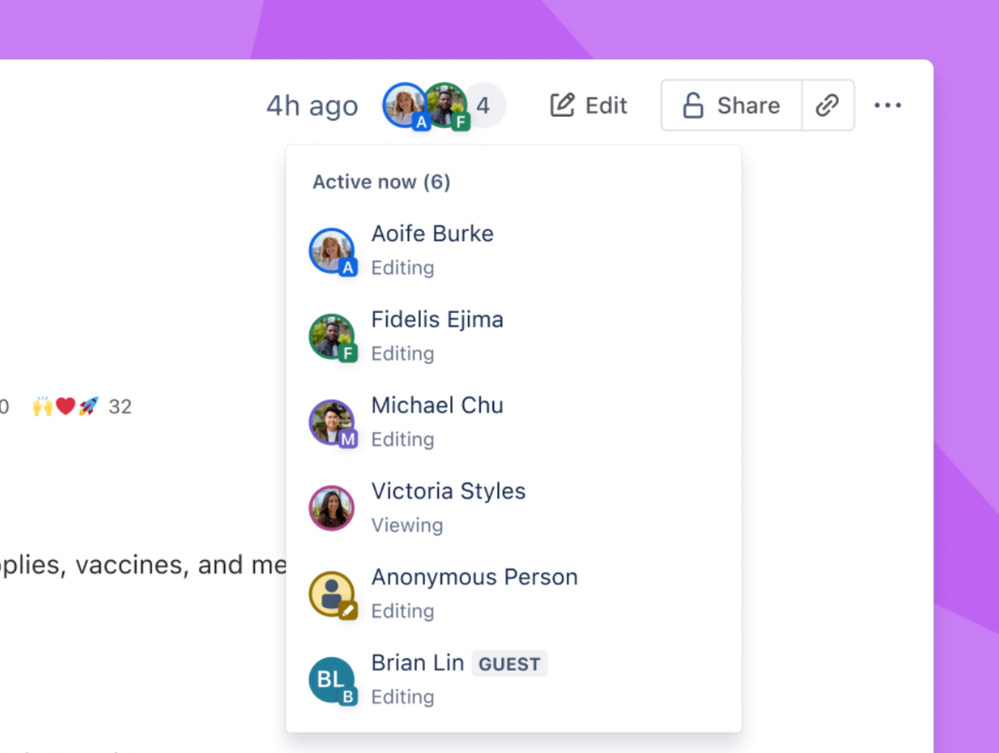Click the Edit pencil button
Image resolution: width=999 pixels, height=753 pixels.
click(588, 105)
